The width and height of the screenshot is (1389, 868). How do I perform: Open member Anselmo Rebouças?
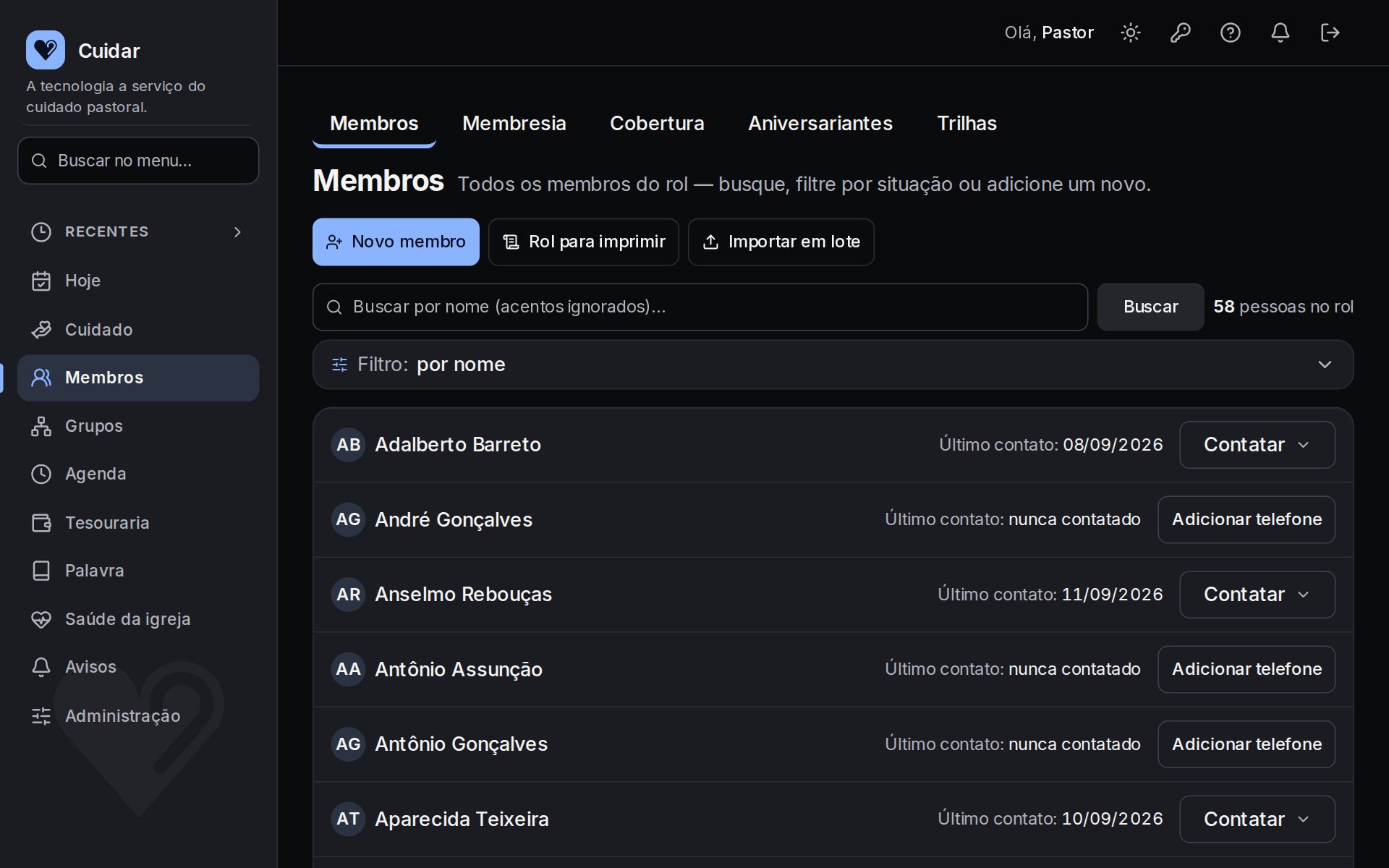tap(463, 595)
